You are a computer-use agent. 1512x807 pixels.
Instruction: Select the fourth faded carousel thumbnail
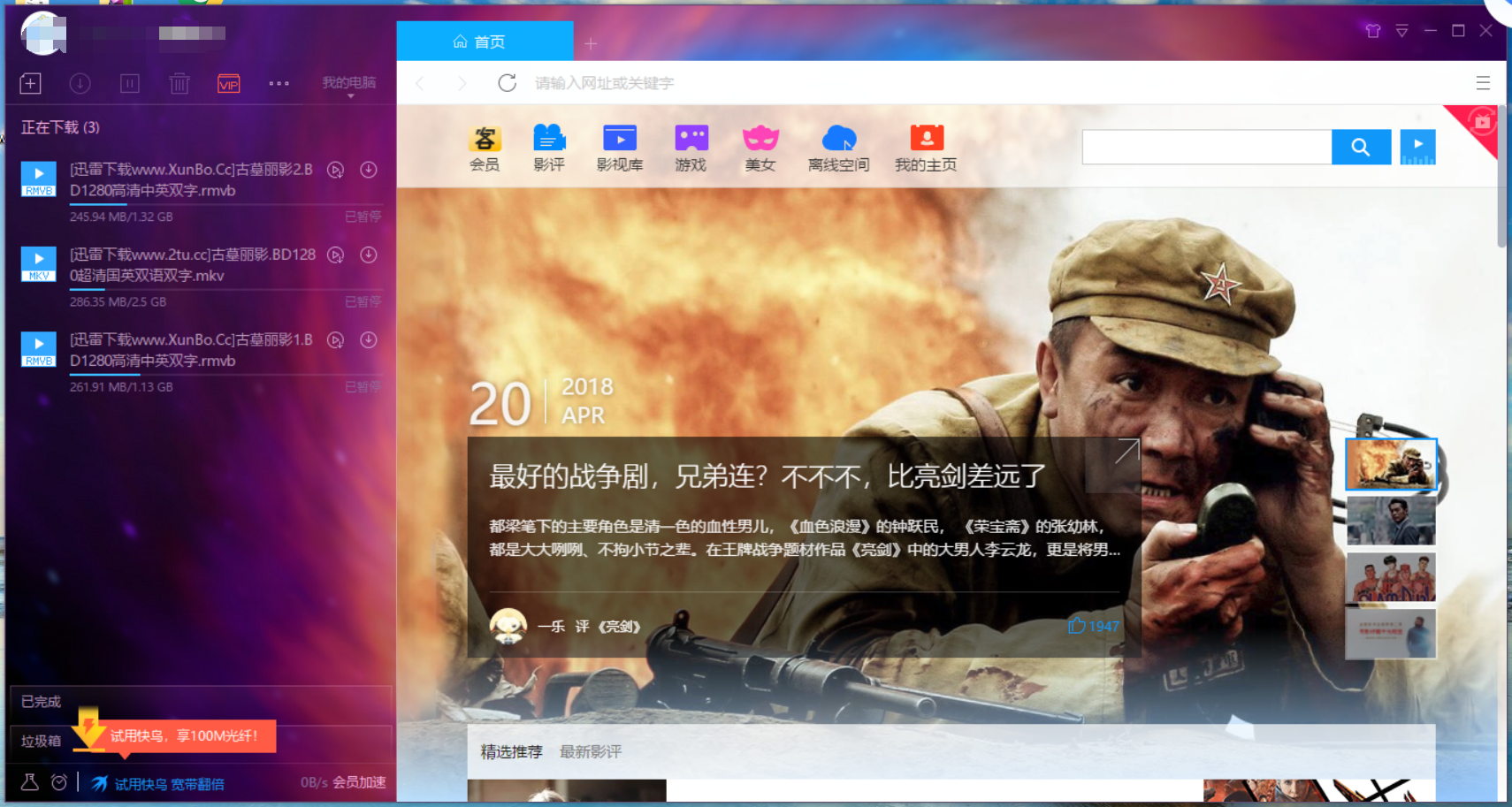point(1391,634)
